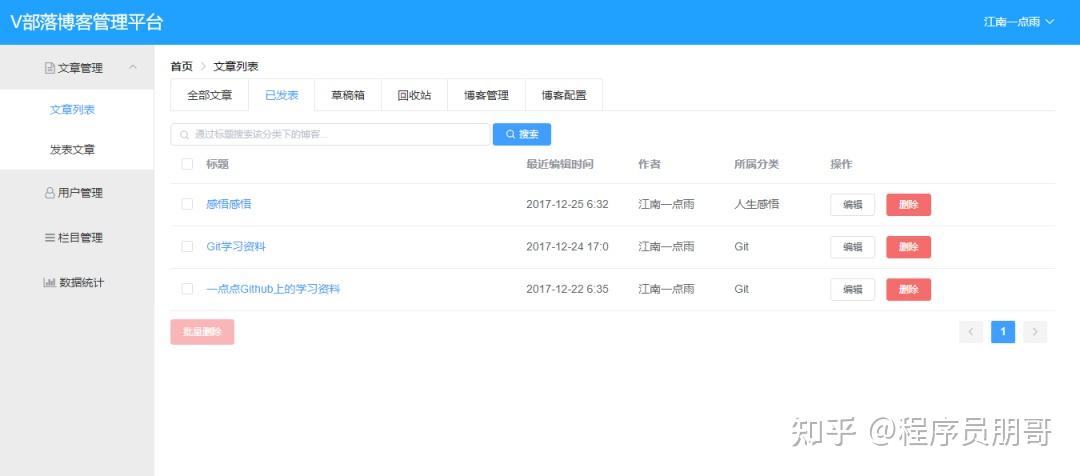Click the list icon beside 栏目管理
This screenshot has width=1080, height=476.
point(49,238)
